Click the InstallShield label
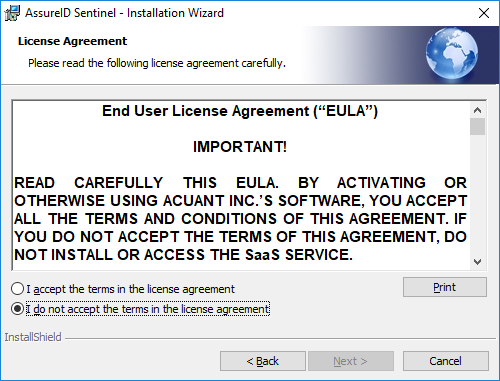The height and width of the screenshot is (381, 500). tap(33, 337)
